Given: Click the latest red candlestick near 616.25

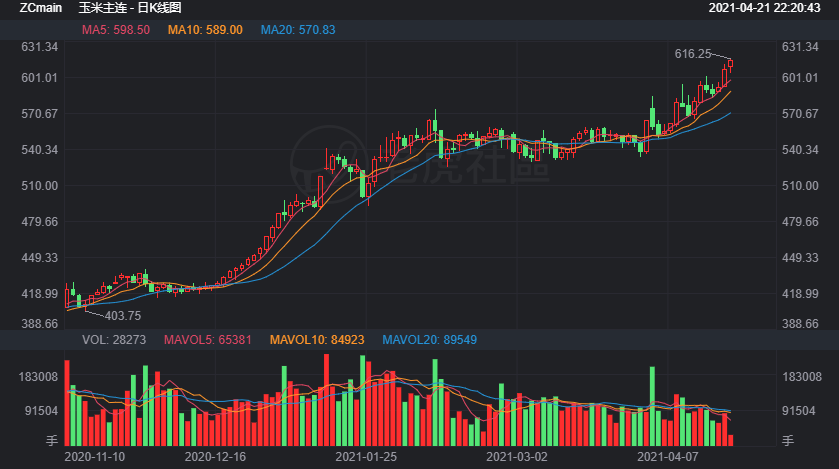Looking at the screenshot, I should (x=731, y=65).
